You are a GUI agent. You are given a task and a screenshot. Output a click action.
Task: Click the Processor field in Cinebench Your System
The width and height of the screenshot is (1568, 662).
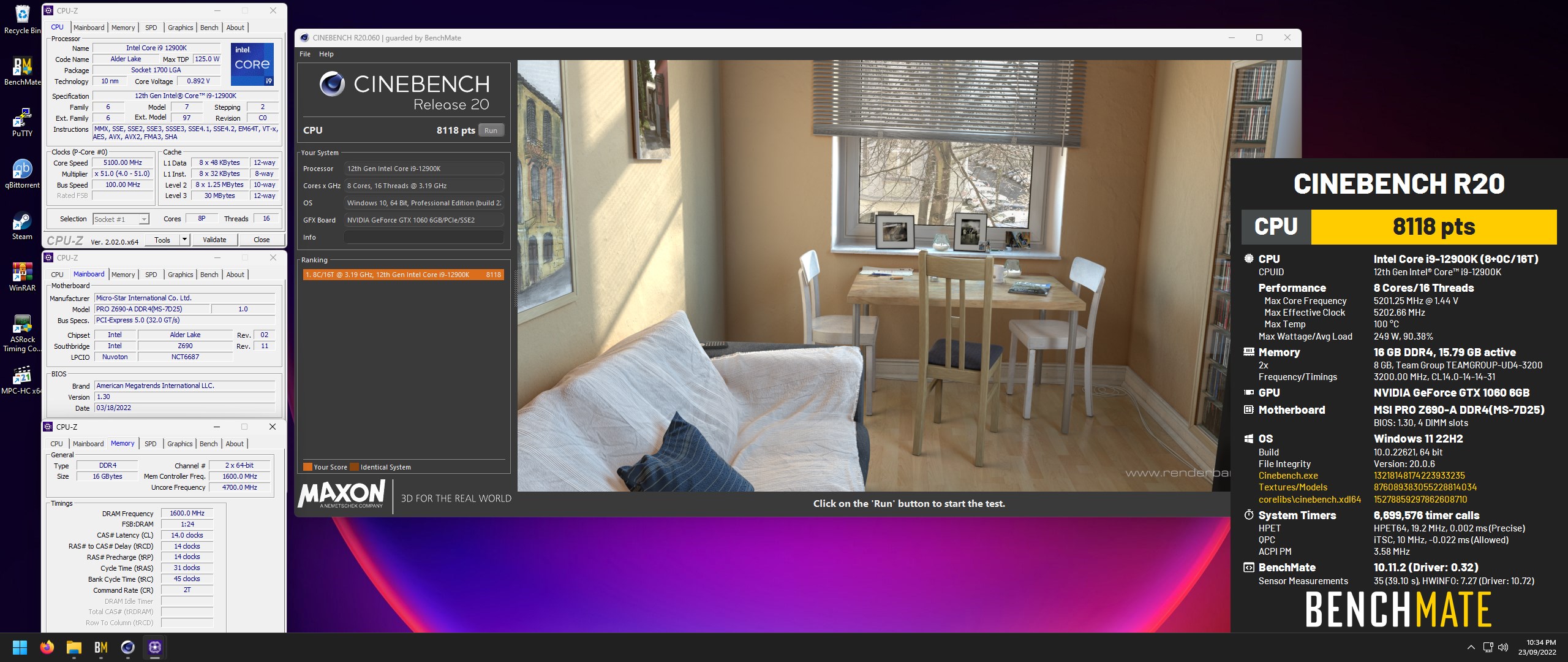click(424, 169)
